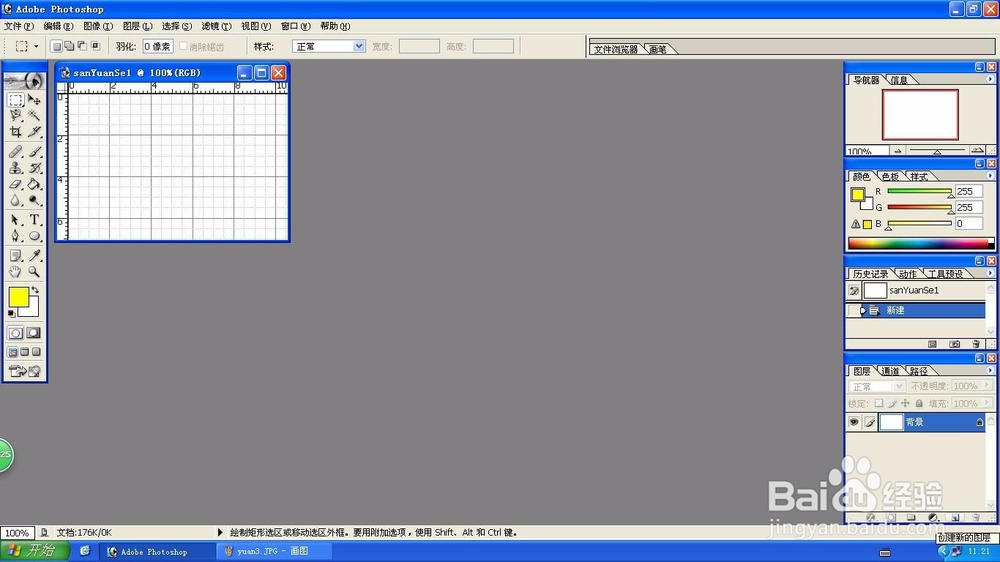Select the Move tool
Screen dimensions: 1000x562
click(34, 100)
